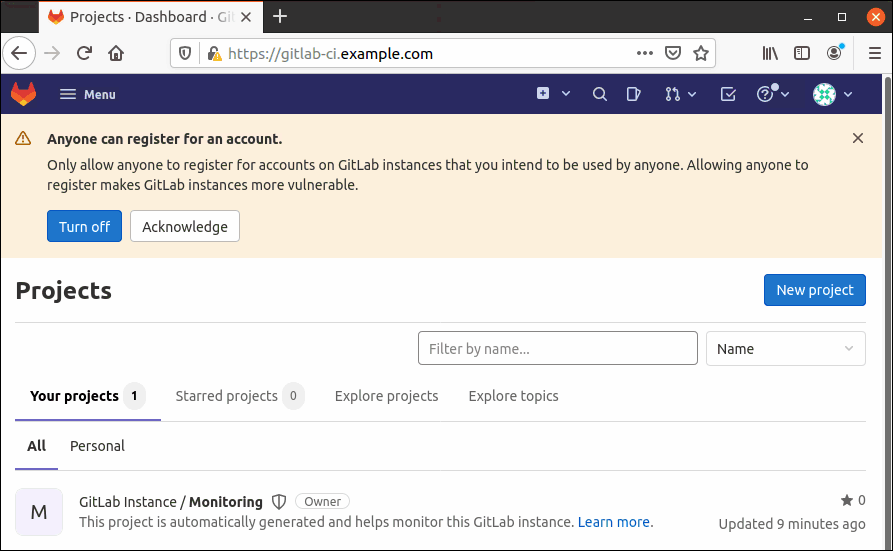Expand the merge requests dropdown chevron
The width and height of the screenshot is (893, 551).
692,94
